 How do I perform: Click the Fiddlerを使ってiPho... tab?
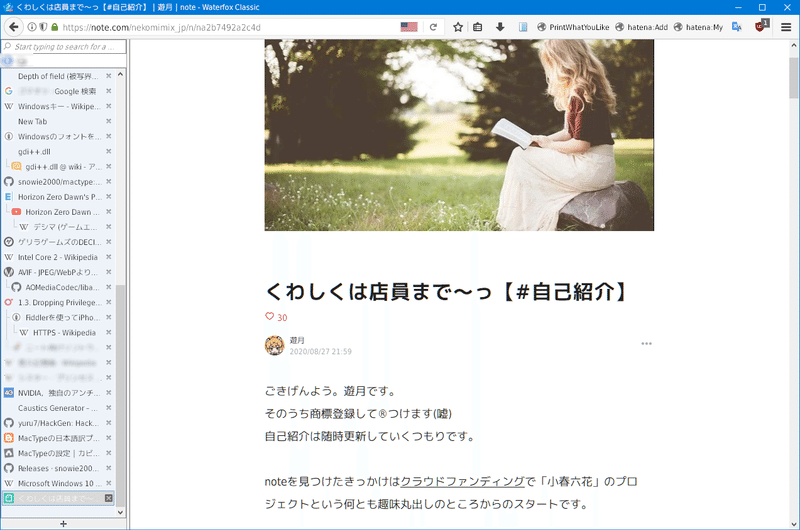pyautogui.click(x=58, y=317)
